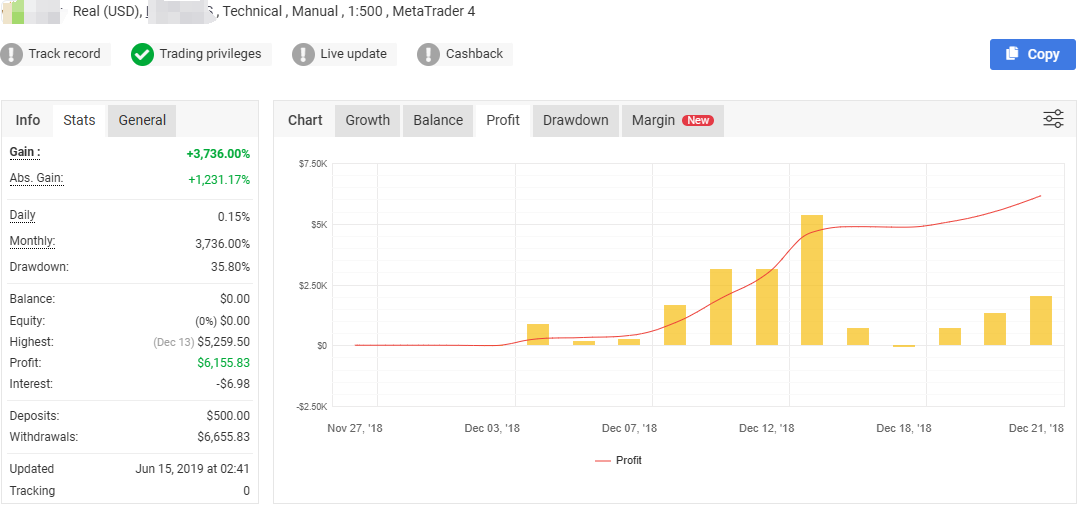
Task: Click the tallest yellow profit bar
Action: [812, 280]
